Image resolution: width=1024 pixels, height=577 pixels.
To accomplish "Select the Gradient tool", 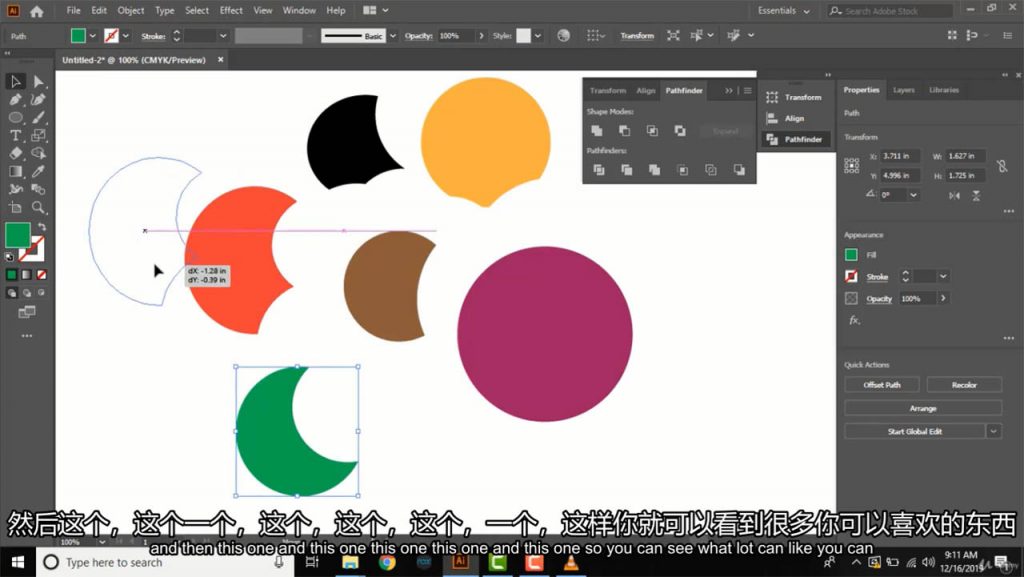I will 16,172.
